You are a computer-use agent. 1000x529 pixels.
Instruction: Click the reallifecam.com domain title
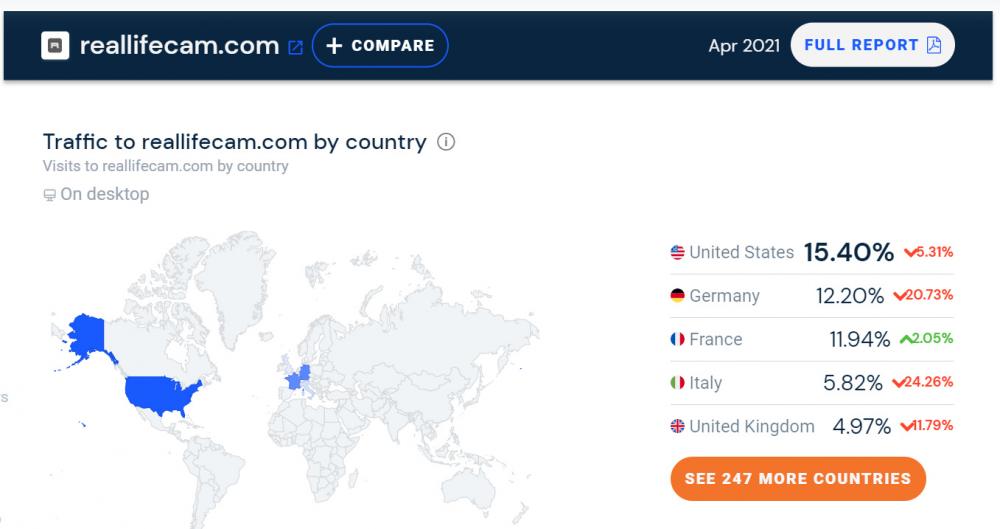pyautogui.click(x=178, y=46)
